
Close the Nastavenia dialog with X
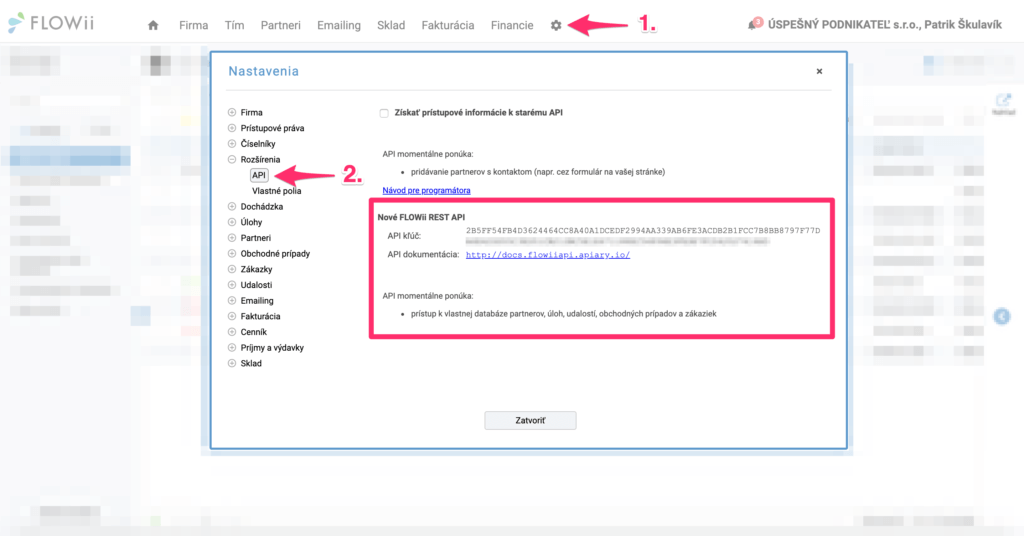819,71
